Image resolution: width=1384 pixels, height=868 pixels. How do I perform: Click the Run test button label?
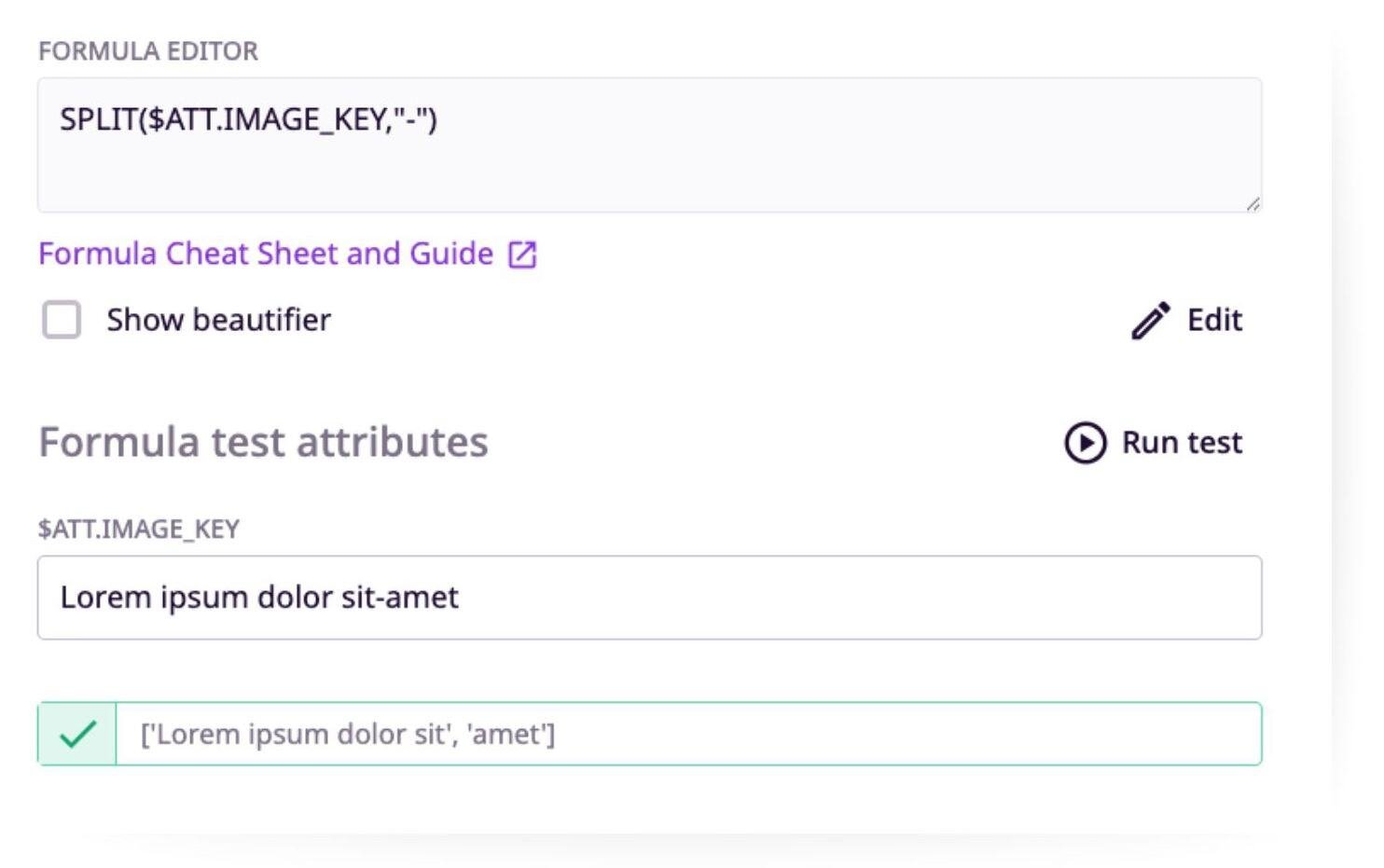[x=1181, y=442]
